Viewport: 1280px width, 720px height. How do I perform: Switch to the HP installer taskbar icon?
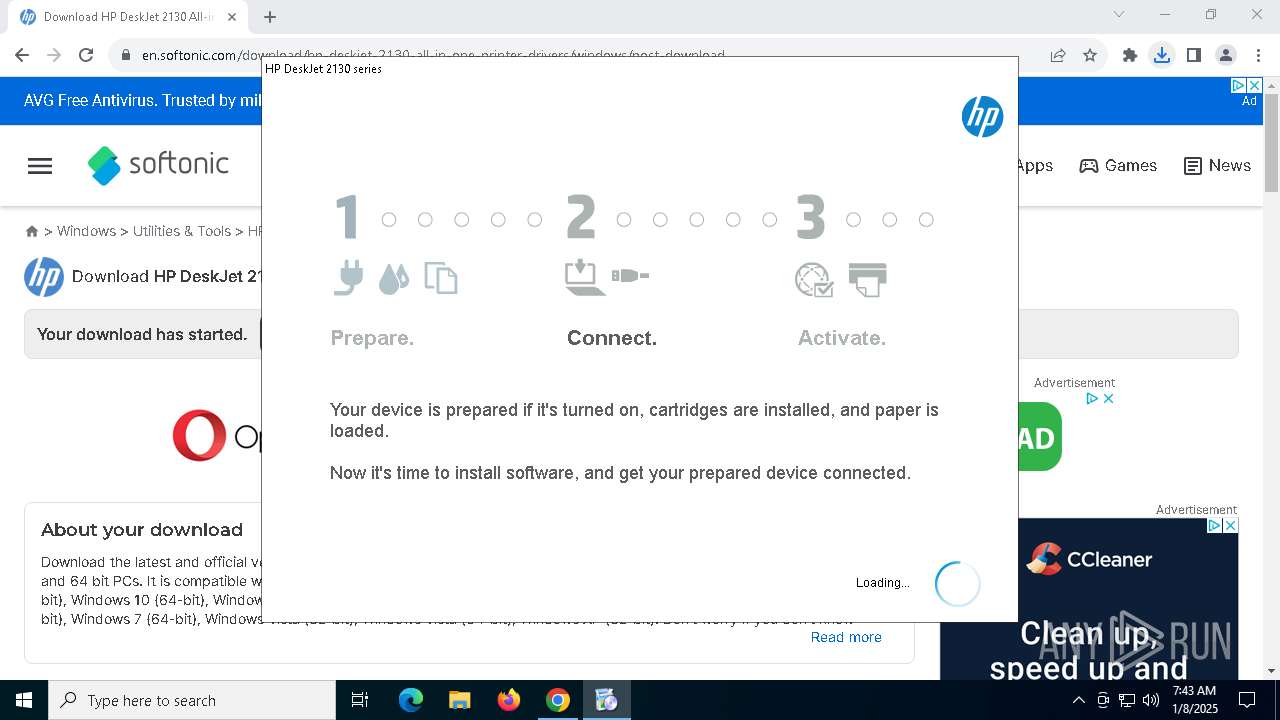pos(607,700)
